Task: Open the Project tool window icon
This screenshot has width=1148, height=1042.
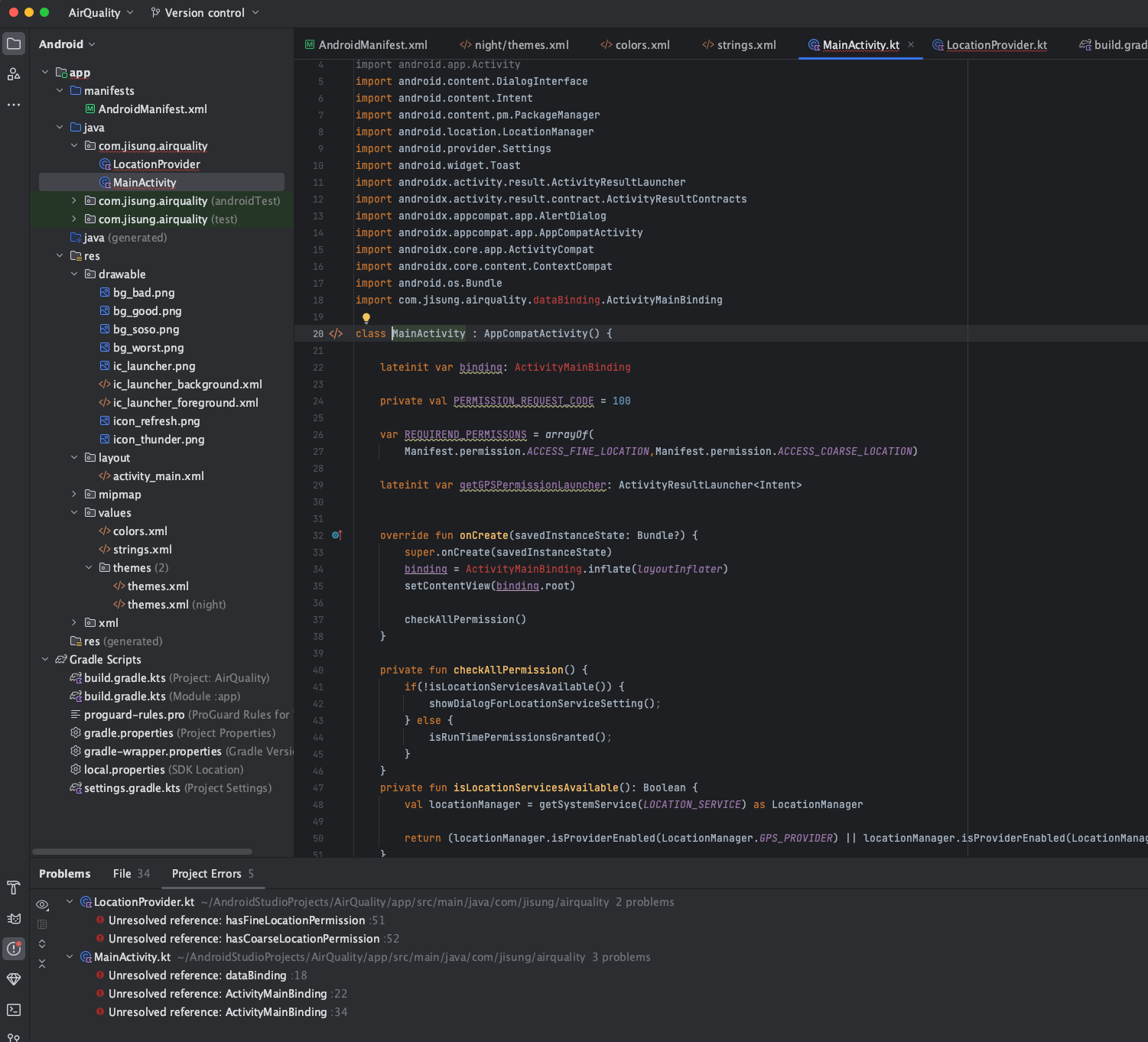Action: coord(14,44)
